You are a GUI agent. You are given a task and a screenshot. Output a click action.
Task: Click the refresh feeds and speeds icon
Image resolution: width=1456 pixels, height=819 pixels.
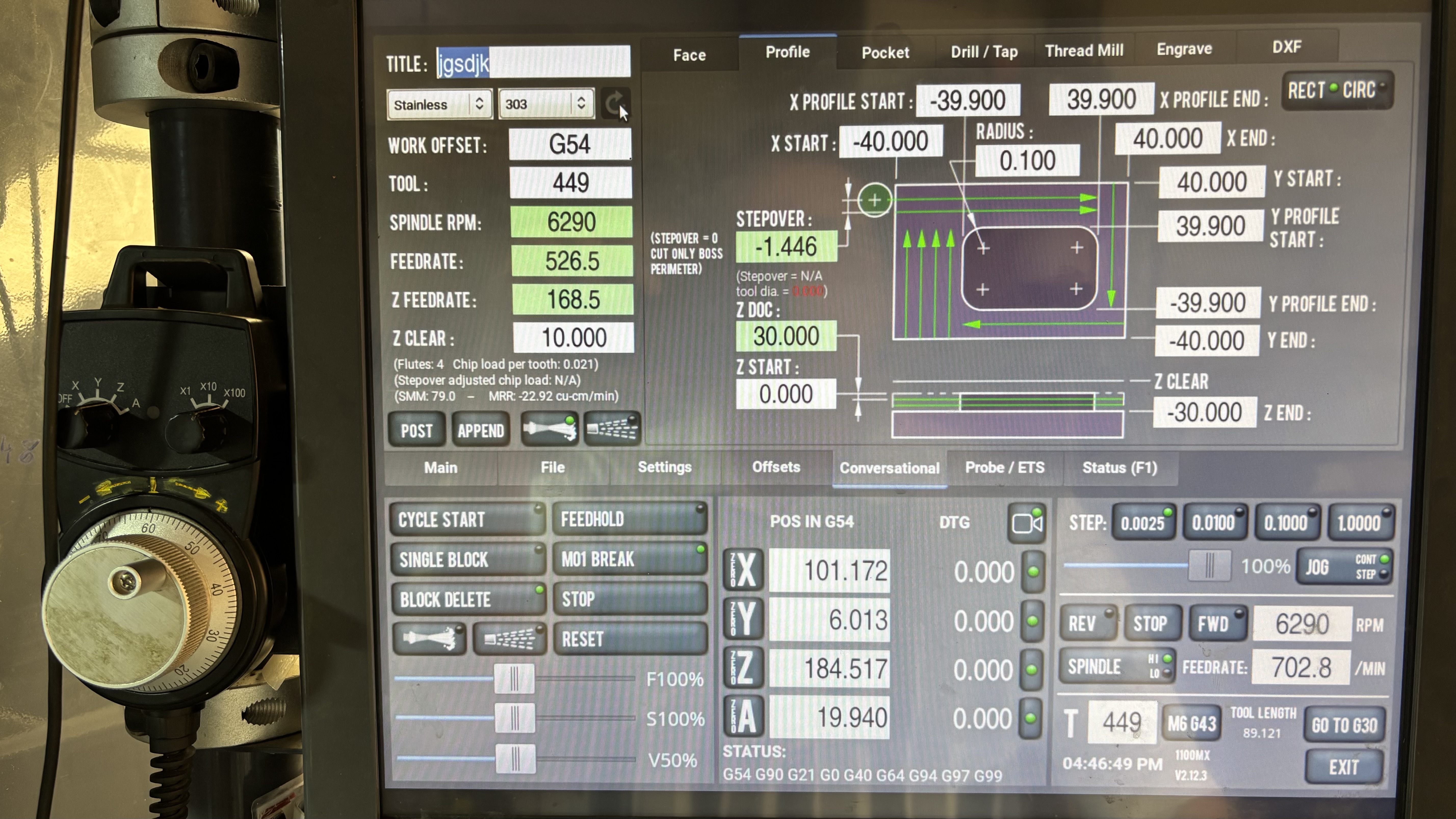tap(615, 103)
